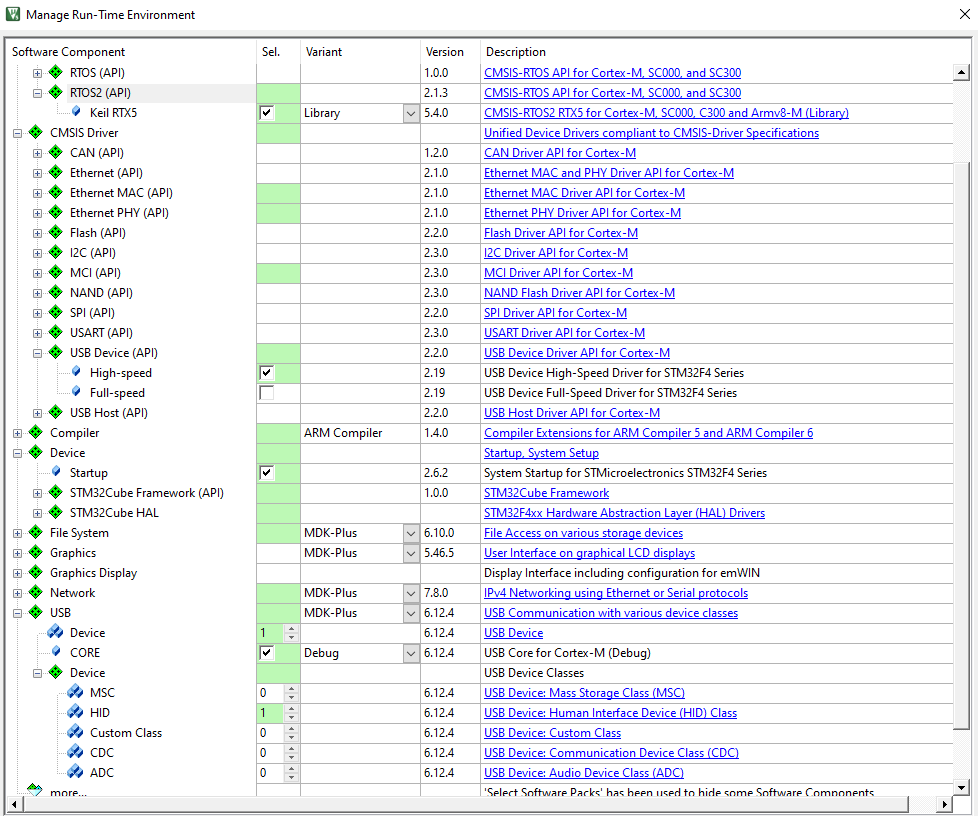Select the Ethernet PHY (API) tree row
This screenshot has width=978, height=816.
tap(119, 213)
